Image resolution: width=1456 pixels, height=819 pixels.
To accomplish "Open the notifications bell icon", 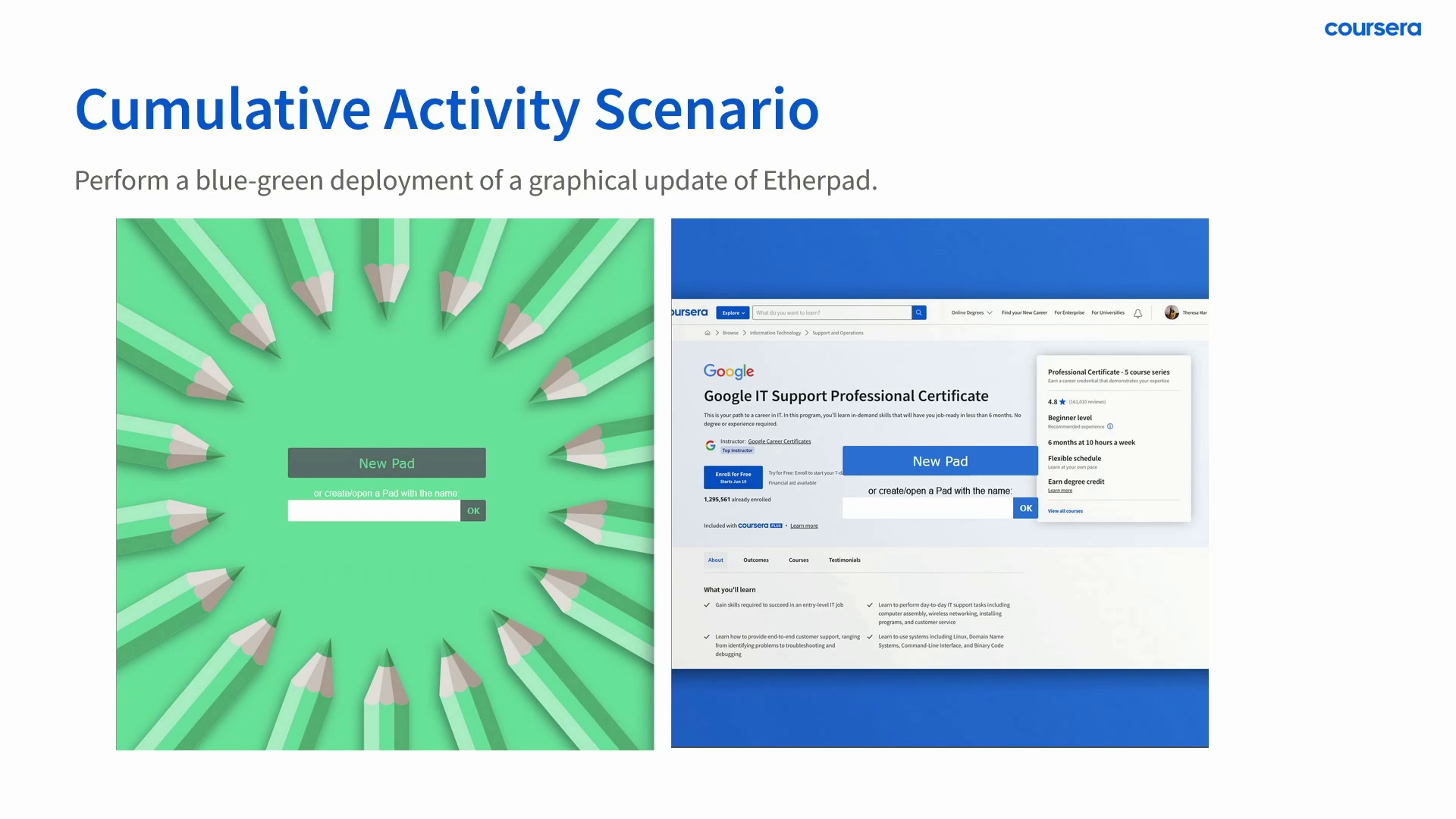I will point(1137,313).
